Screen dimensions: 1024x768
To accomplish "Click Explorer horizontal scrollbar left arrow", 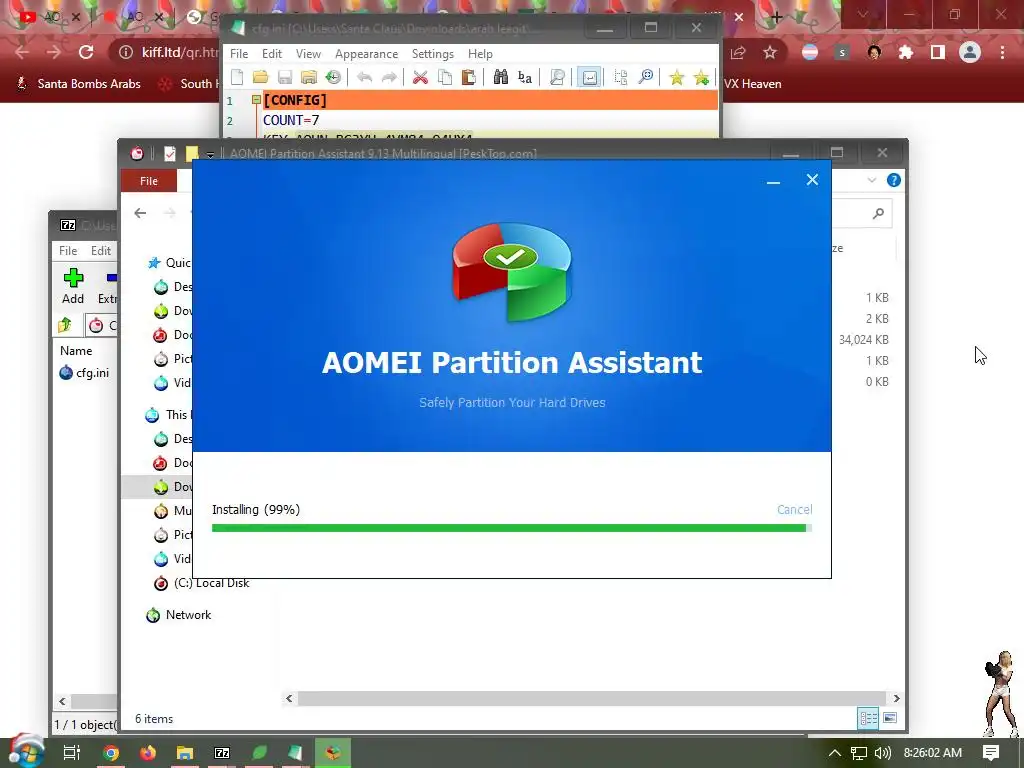I will click(x=289, y=698).
